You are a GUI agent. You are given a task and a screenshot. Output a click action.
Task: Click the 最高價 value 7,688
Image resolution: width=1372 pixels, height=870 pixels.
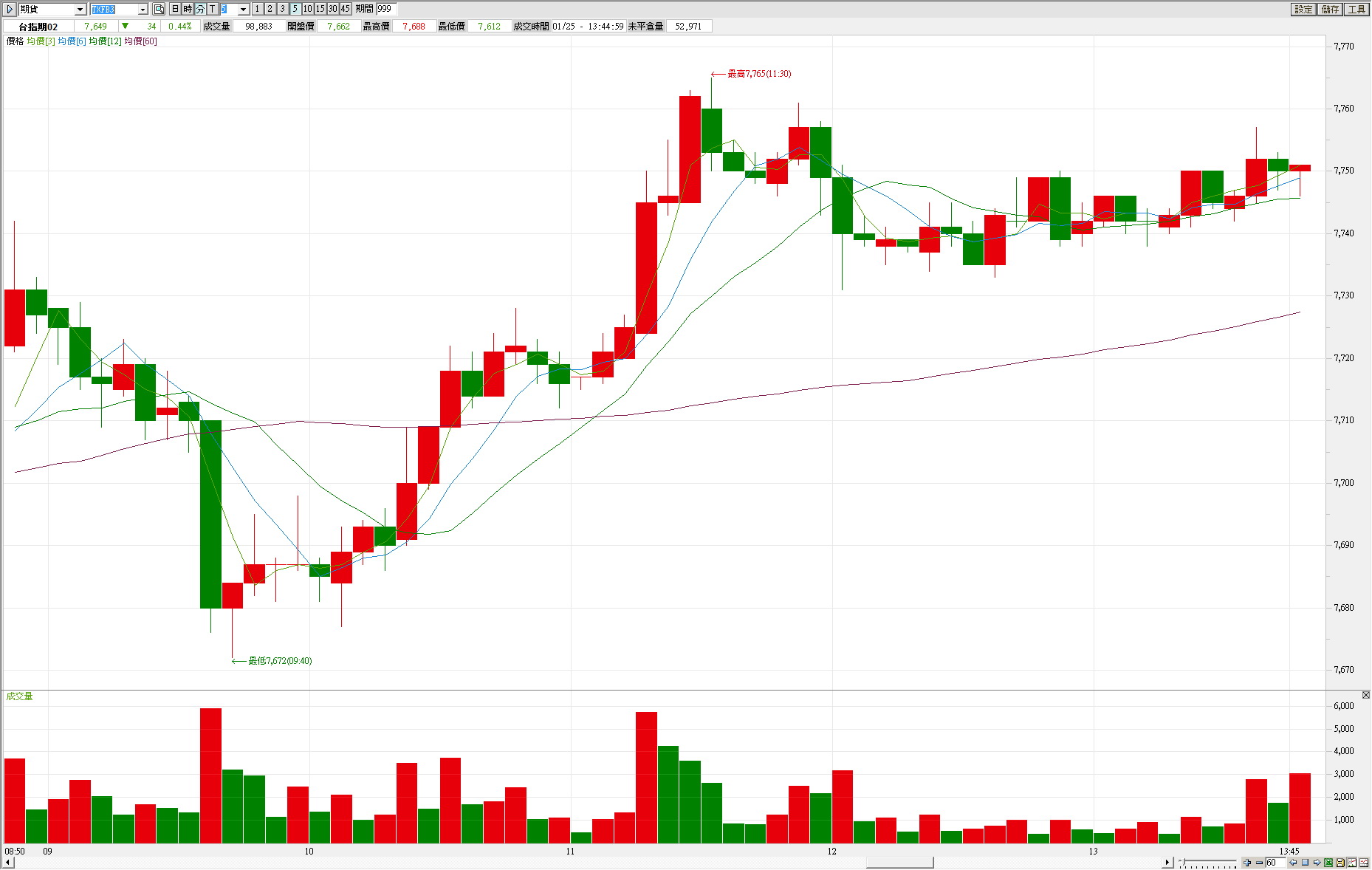(414, 27)
